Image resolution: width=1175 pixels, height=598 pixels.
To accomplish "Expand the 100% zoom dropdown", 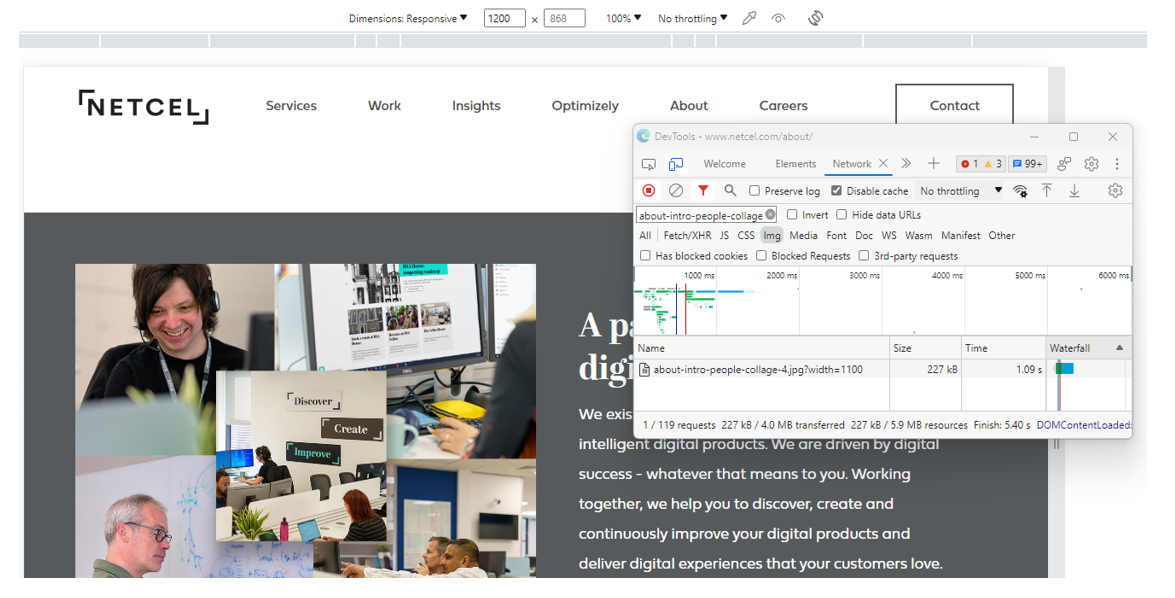I will [x=623, y=18].
